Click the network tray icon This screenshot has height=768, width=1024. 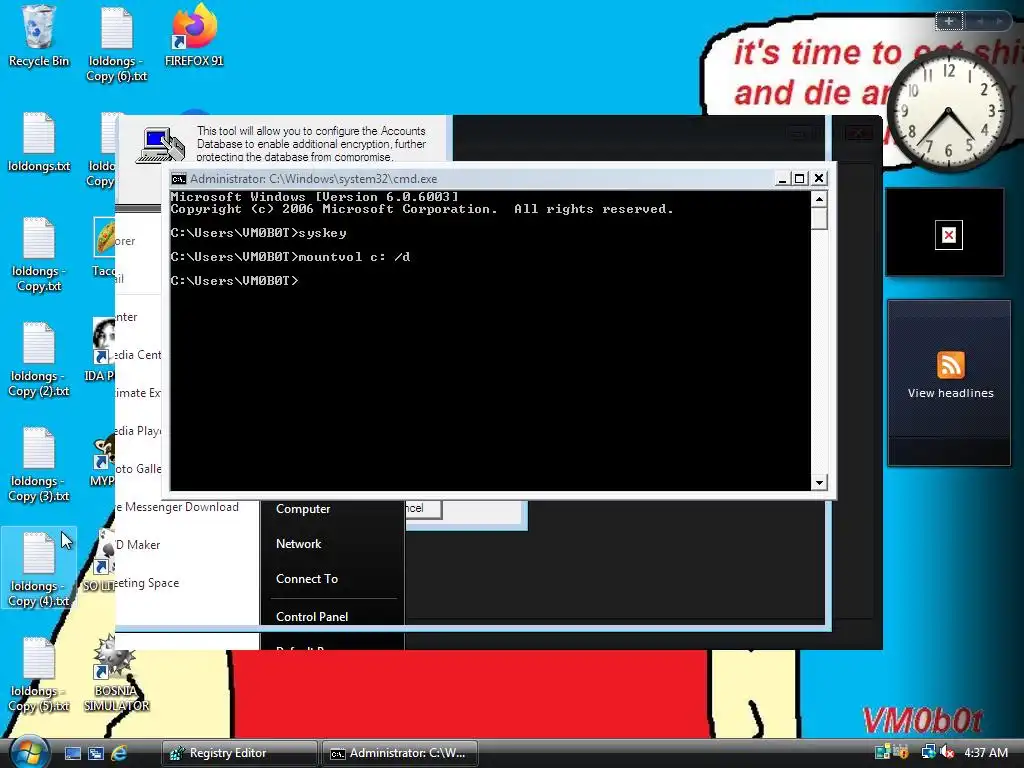(x=928, y=752)
